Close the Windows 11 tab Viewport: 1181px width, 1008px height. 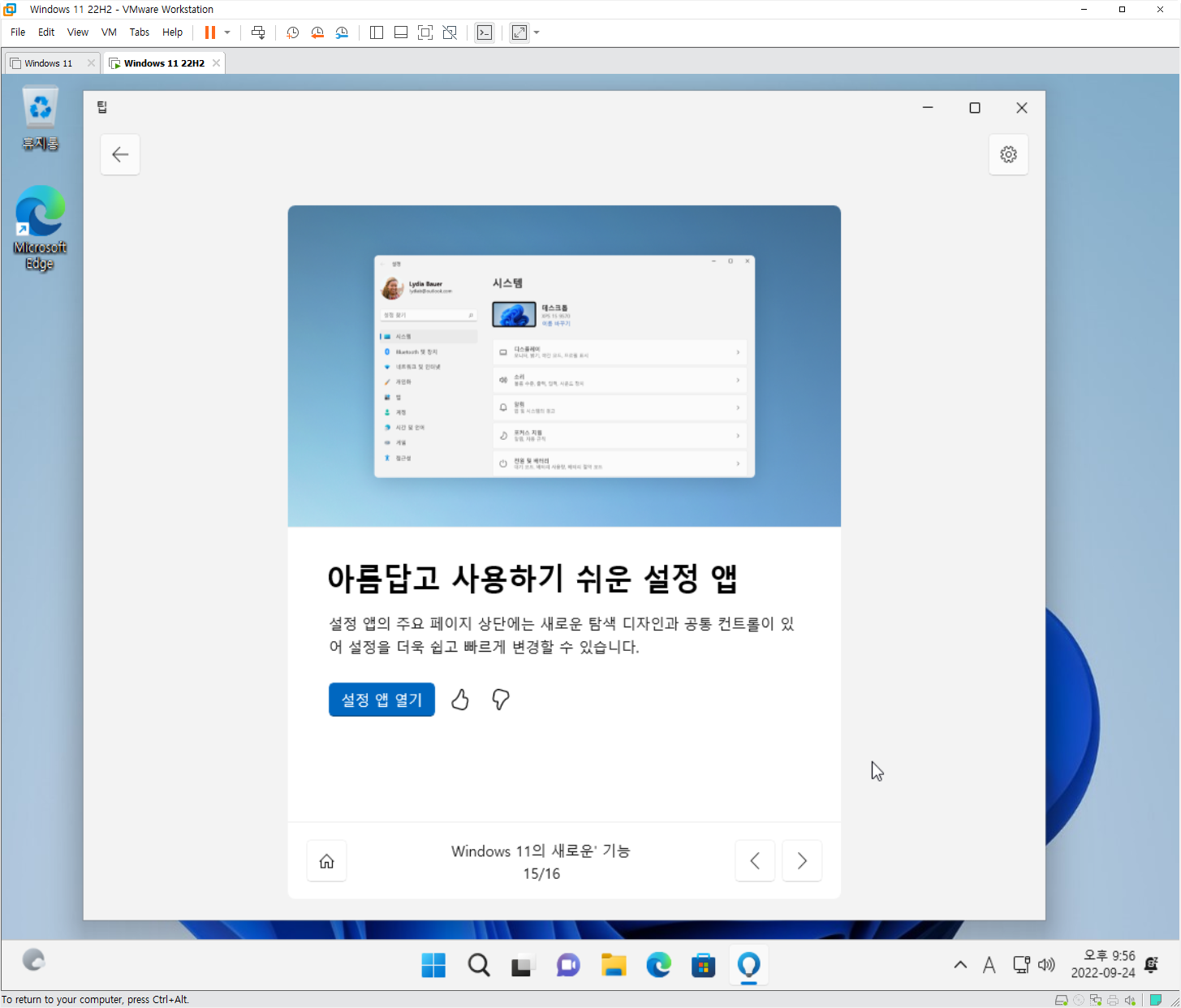point(91,63)
